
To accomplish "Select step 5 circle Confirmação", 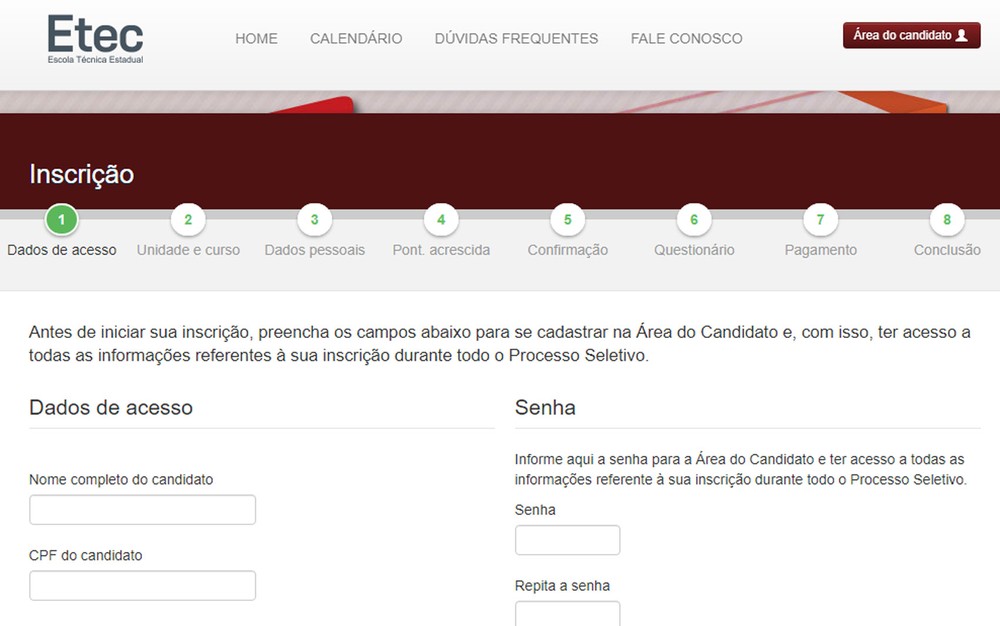I will pos(567,220).
